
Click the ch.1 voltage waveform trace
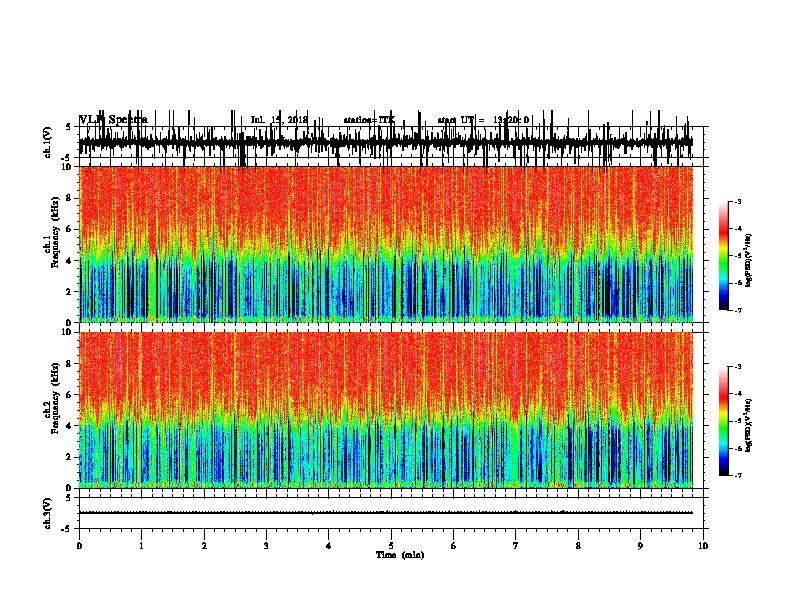click(x=386, y=142)
